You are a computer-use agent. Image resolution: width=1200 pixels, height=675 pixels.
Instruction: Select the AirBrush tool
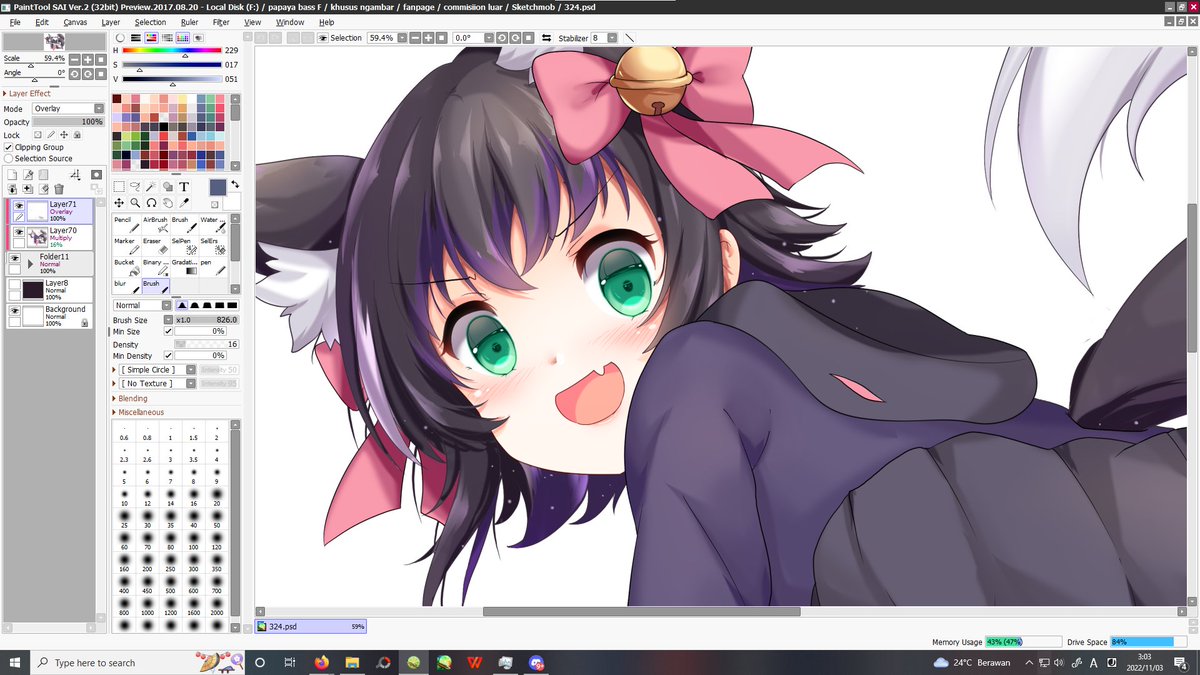point(155,225)
